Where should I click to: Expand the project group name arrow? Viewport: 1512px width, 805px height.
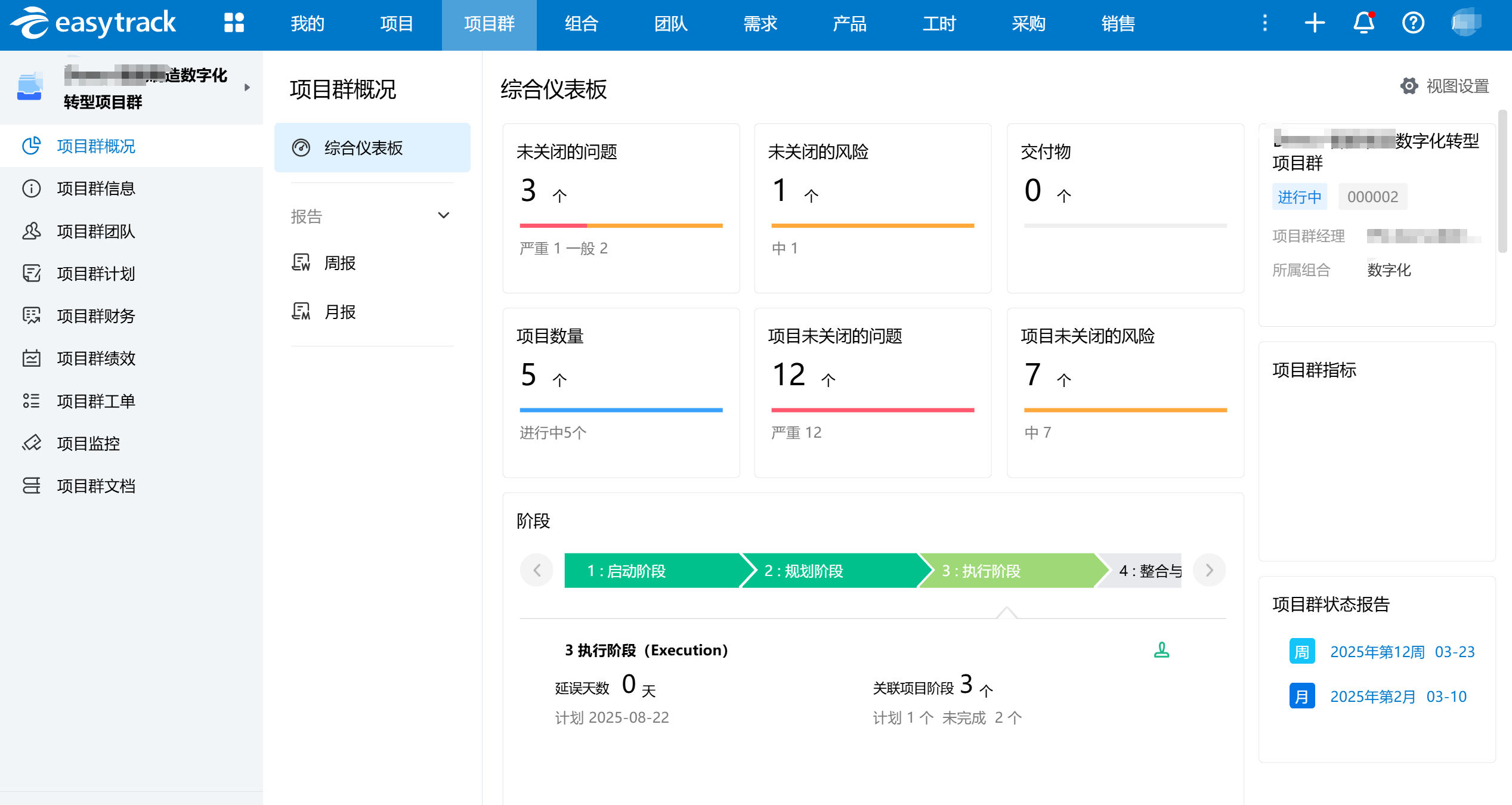(247, 88)
